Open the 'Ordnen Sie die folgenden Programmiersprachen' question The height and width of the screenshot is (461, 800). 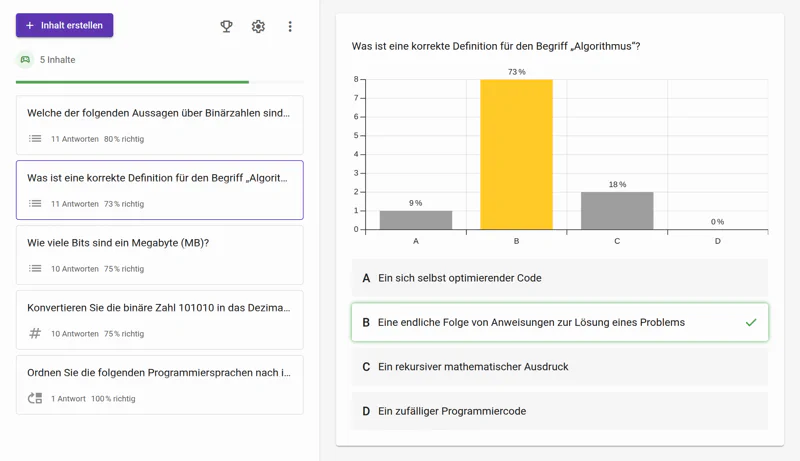tap(159, 373)
